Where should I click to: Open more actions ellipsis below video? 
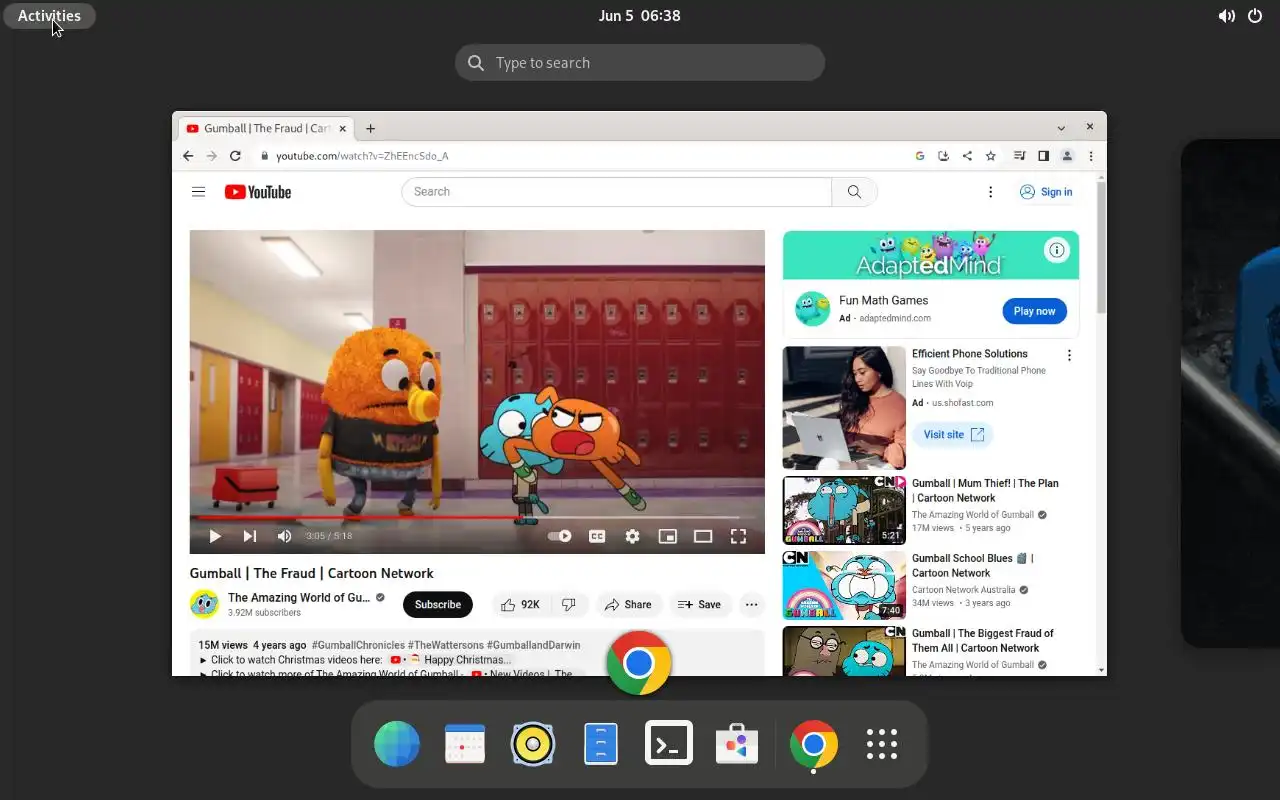pyautogui.click(x=751, y=604)
